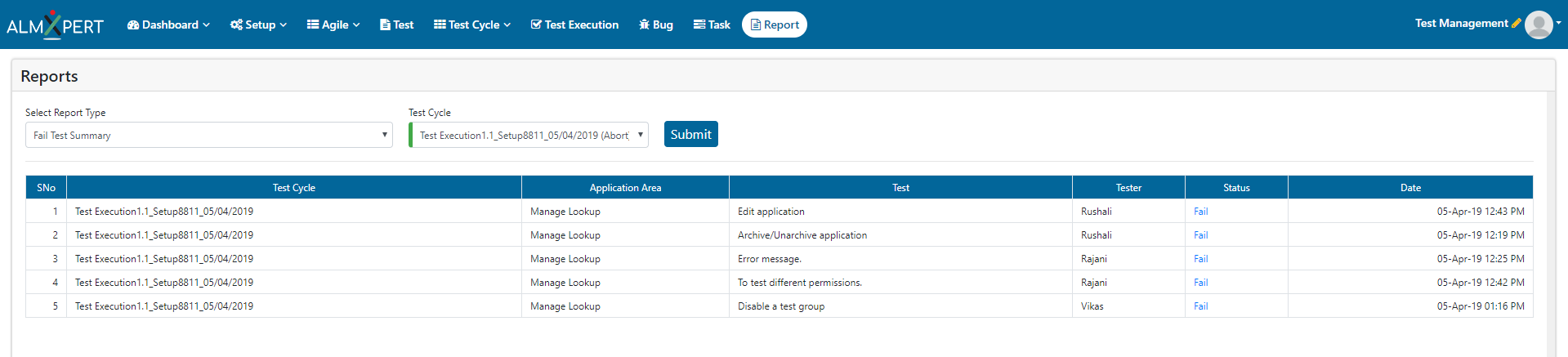The image size is (1568, 357).
Task: Expand the Agile menu
Action: [333, 25]
